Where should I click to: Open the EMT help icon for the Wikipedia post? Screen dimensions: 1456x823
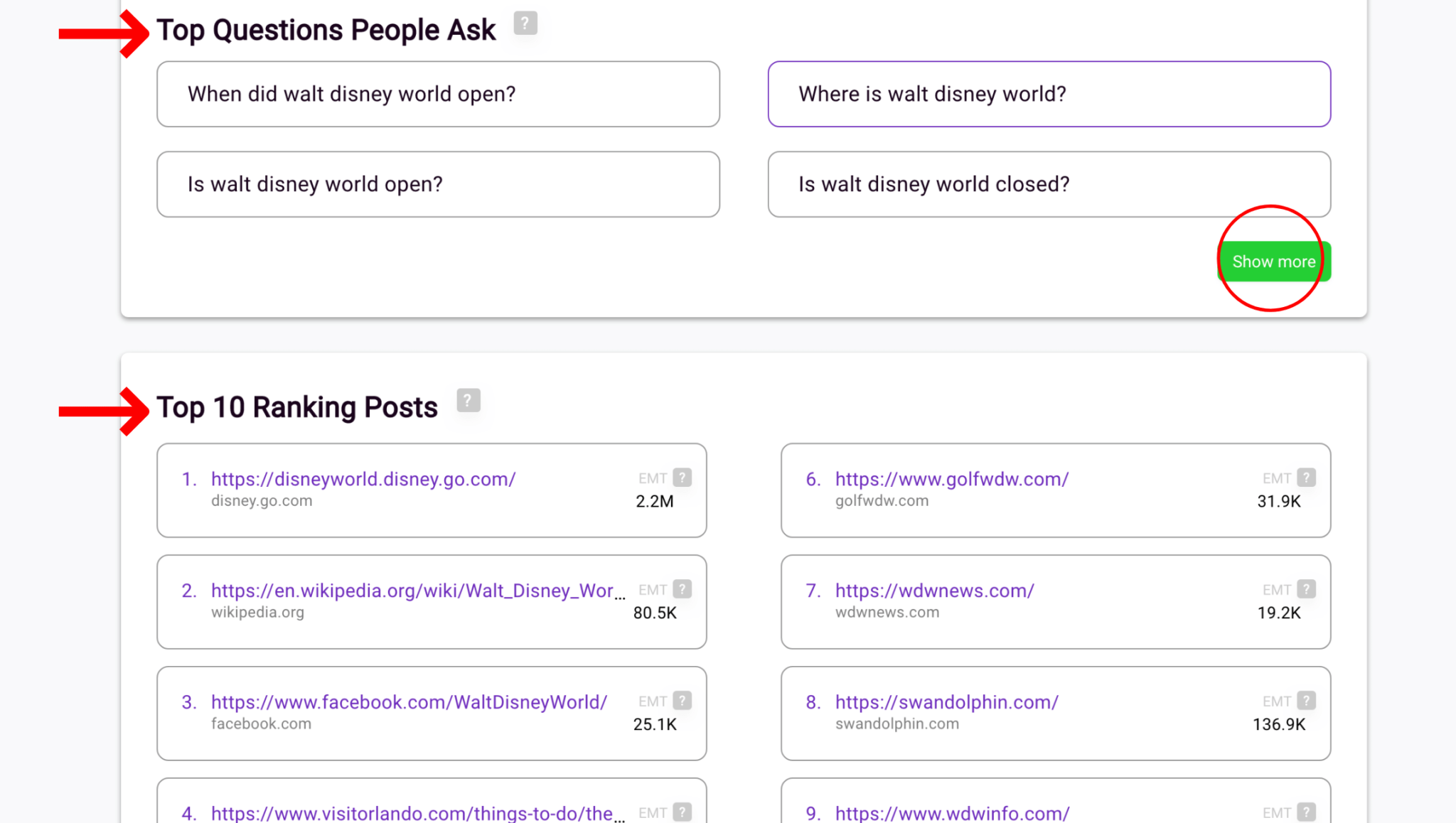[x=682, y=589]
